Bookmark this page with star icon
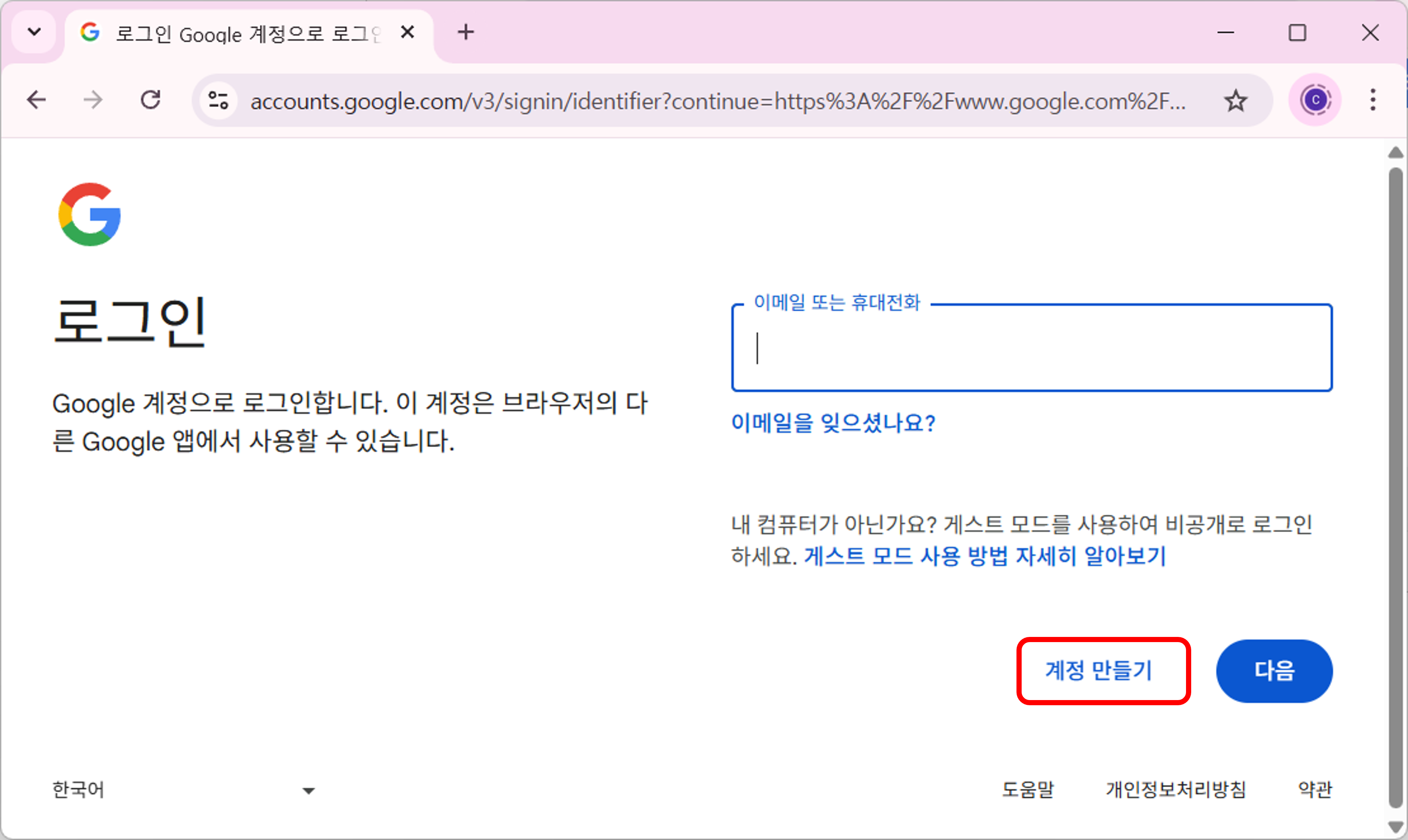The image size is (1408, 840). 1235,101
